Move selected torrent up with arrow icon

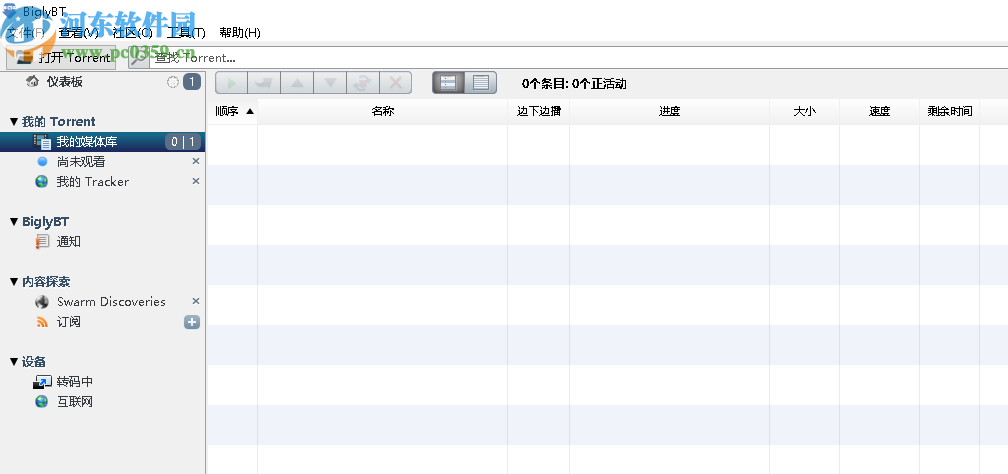pos(297,83)
